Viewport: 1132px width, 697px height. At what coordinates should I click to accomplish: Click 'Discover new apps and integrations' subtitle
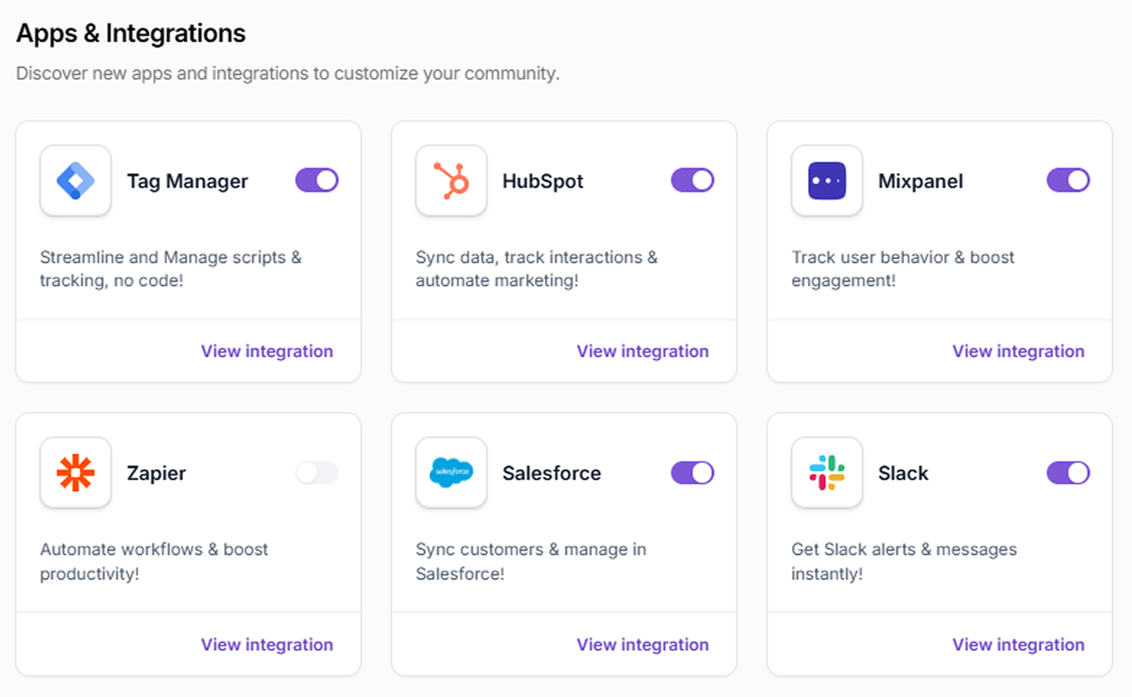tap(288, 74)
